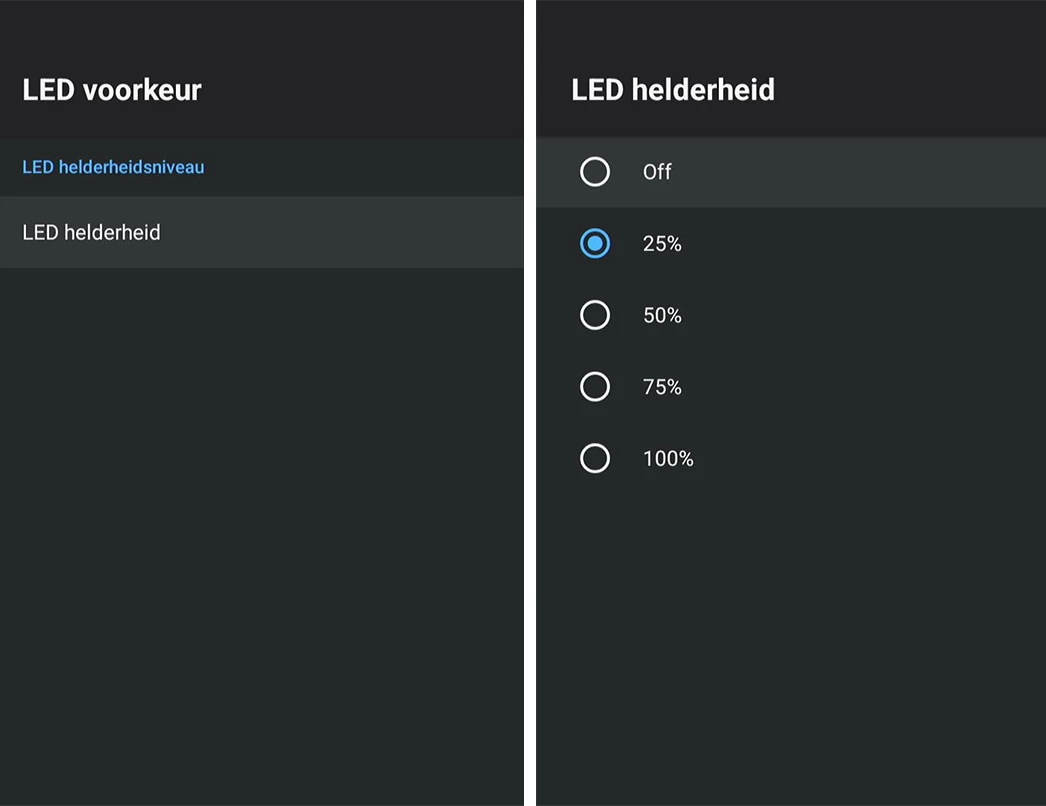Click the "Off" text label
The width and height of the screenshot is (1046, 806).
click(x=657, y=172)
